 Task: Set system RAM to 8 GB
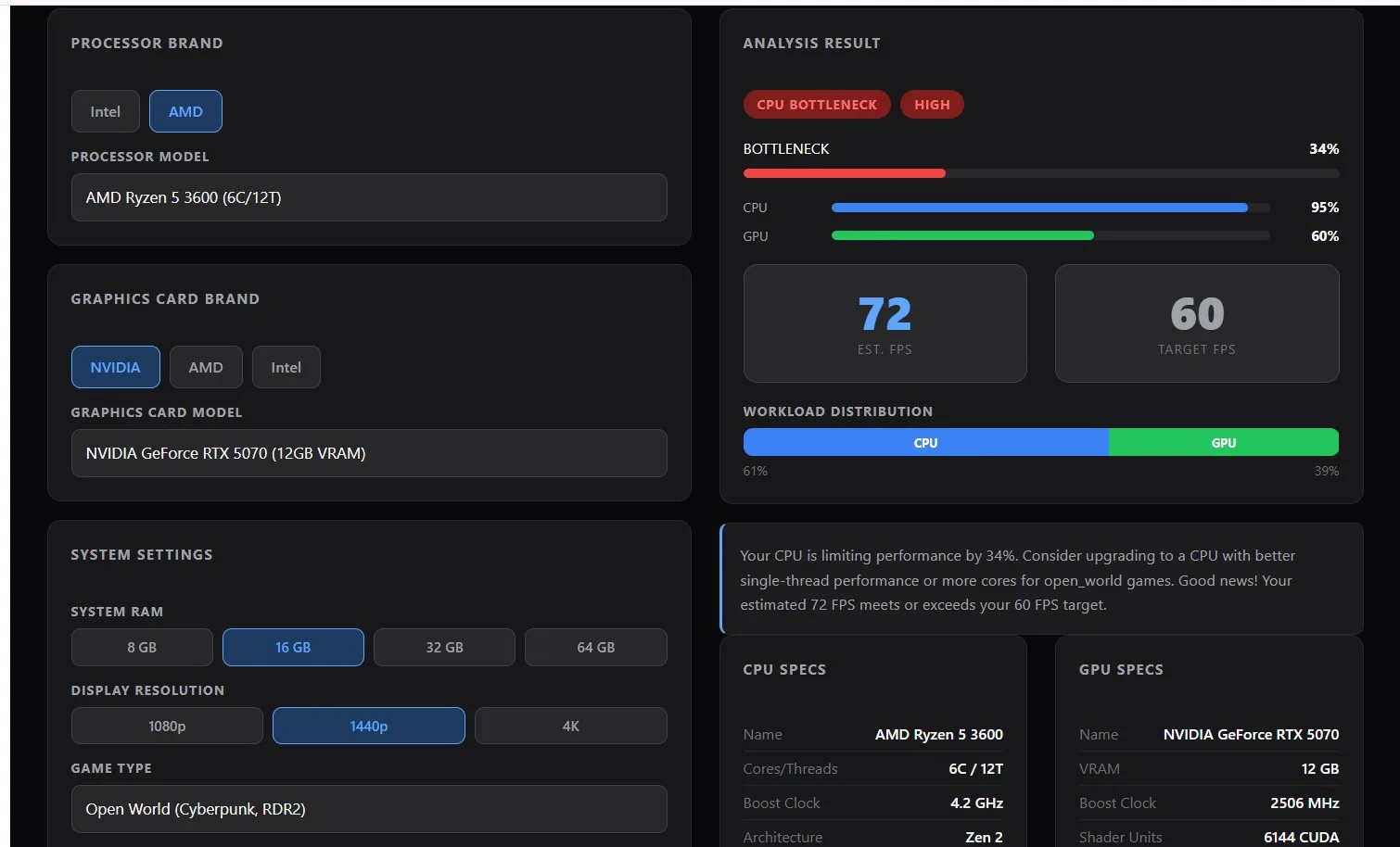tap(142, 647)
